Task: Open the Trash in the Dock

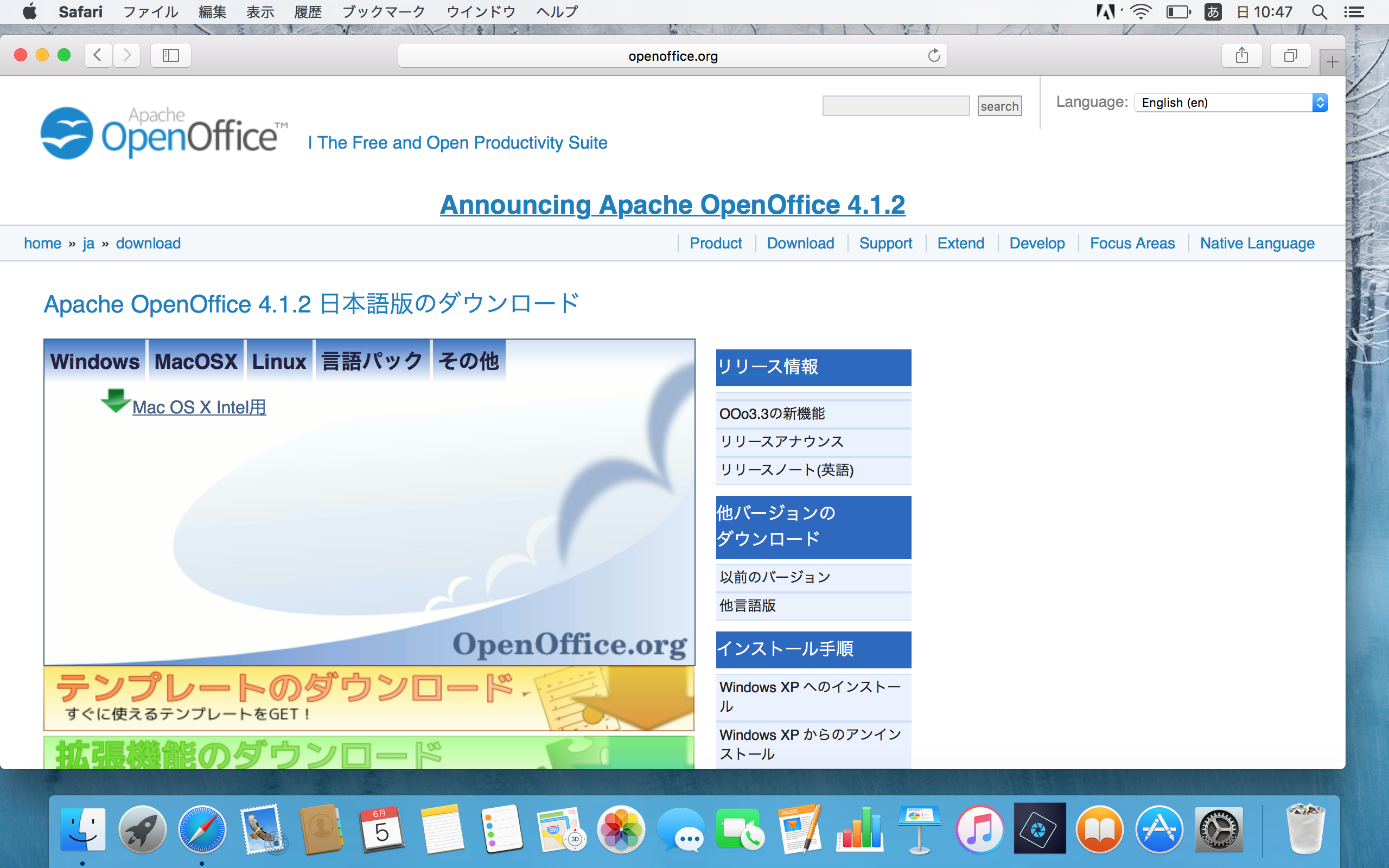Action: (x=1305, y=829)
